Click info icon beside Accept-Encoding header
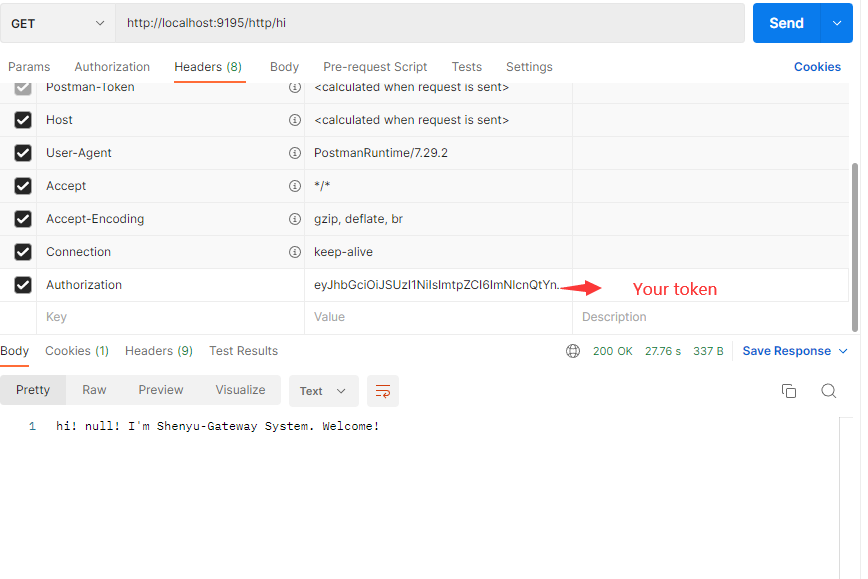 pos(295,219)
